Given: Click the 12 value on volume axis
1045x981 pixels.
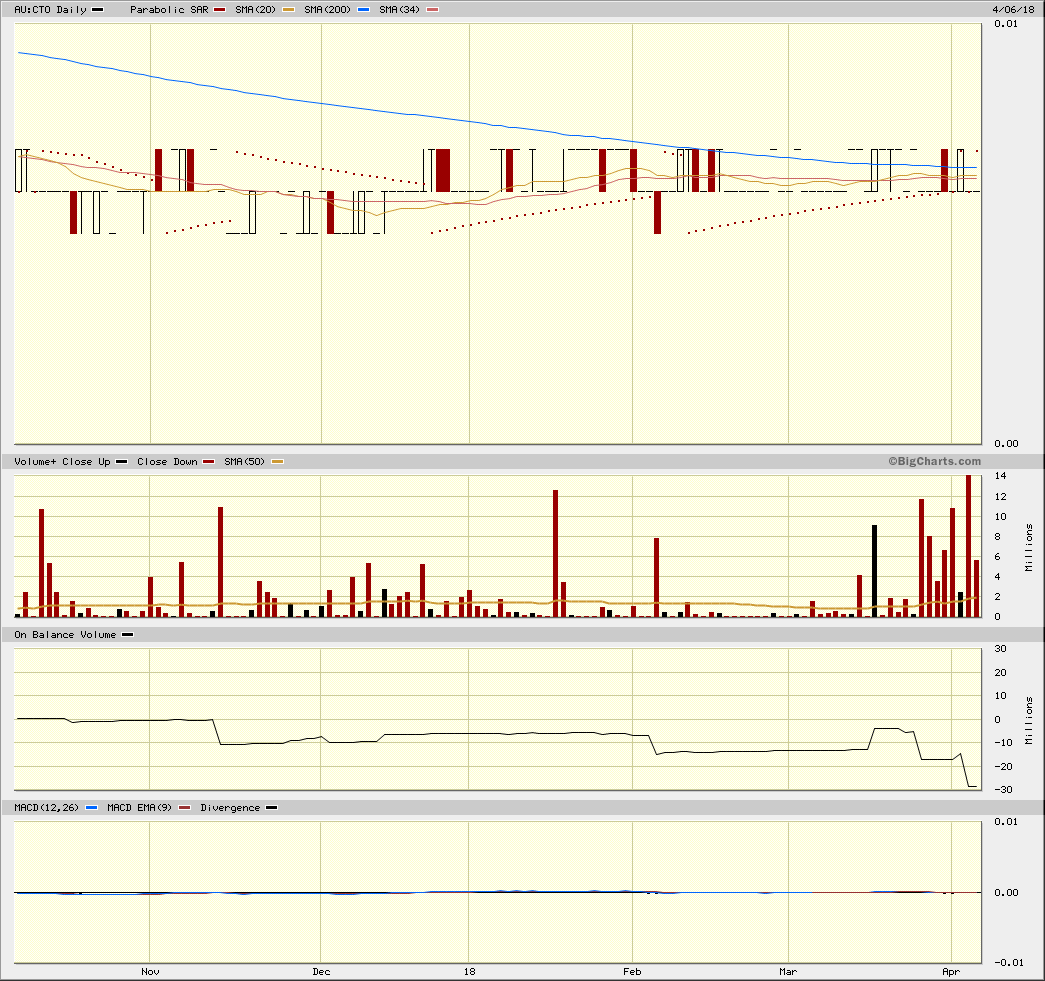Looking at the screenshot, I should [1000, 496].
